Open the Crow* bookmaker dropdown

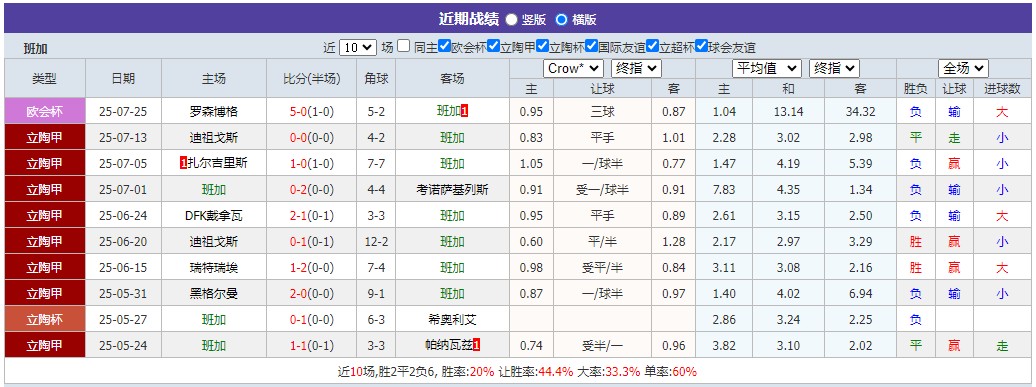tap(574, 68)
